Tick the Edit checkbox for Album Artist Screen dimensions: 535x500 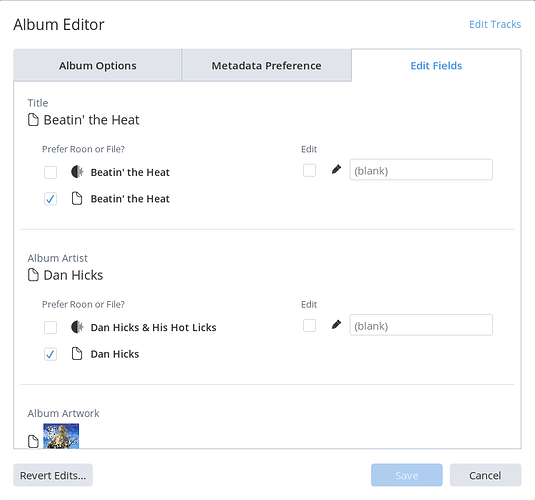pos(309,326)
